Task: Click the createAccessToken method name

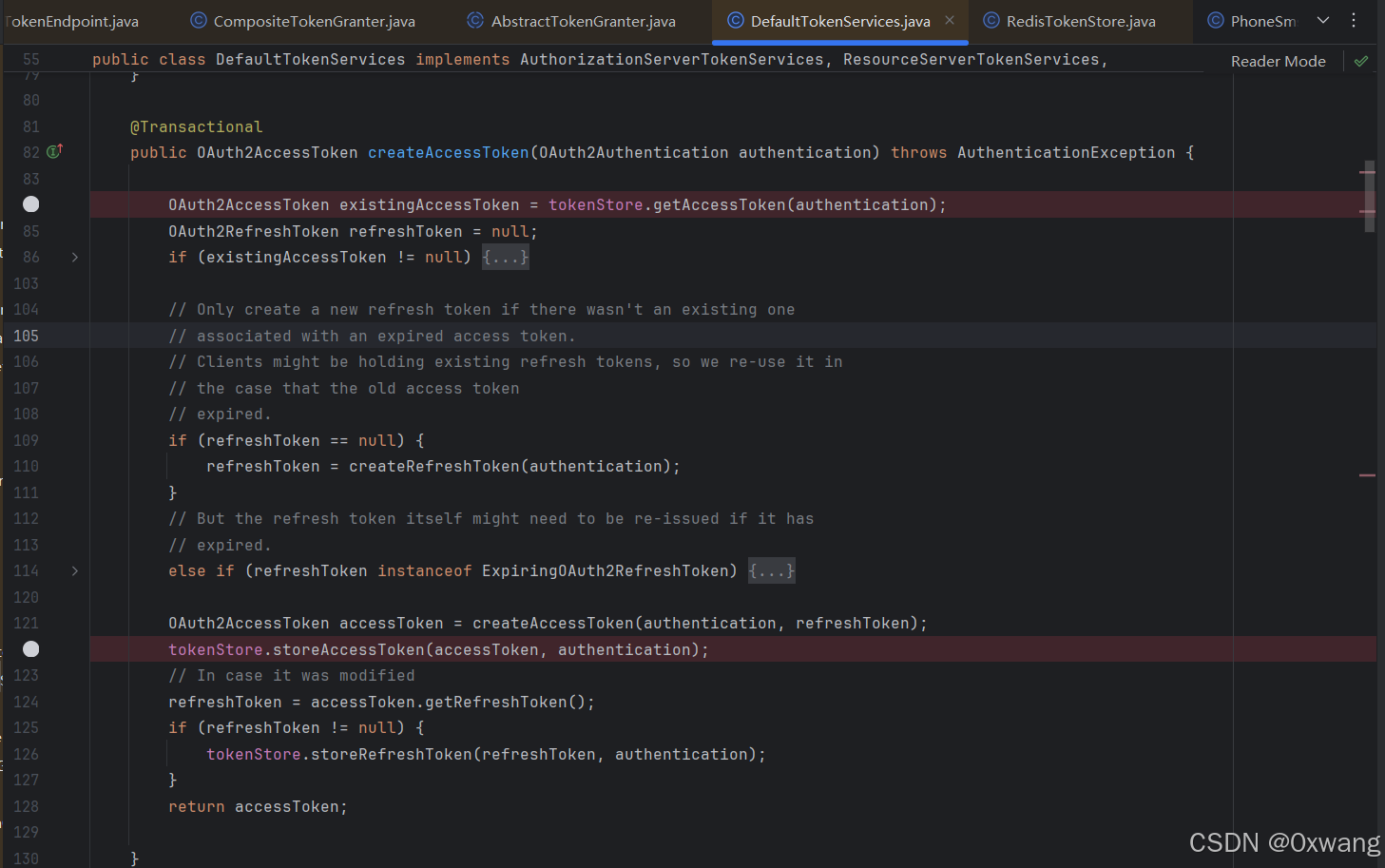Action: pyautogui.click(x=449, y=152)
